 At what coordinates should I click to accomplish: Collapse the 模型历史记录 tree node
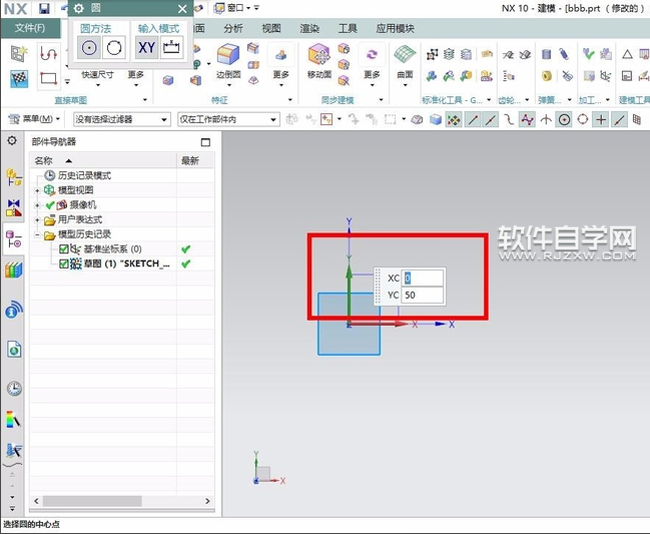[37, 234]
